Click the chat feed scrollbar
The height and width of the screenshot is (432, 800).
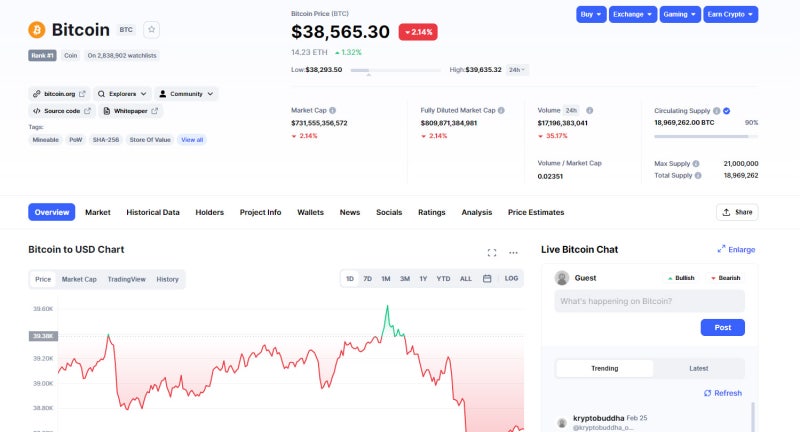tap(753, 417)
